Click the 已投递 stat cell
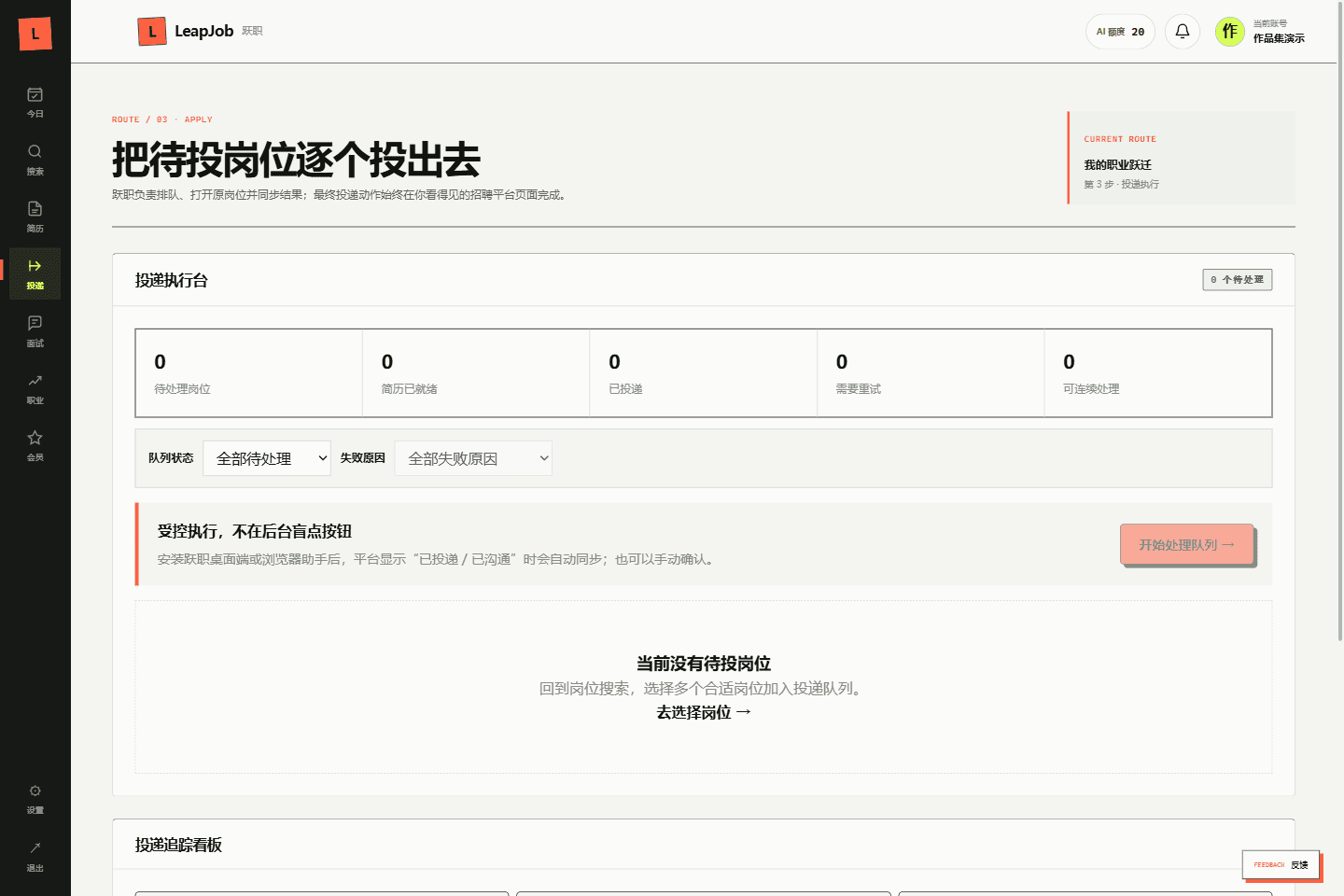The image size is (1344, 896). pyautogui.click(x=704, y=373)
